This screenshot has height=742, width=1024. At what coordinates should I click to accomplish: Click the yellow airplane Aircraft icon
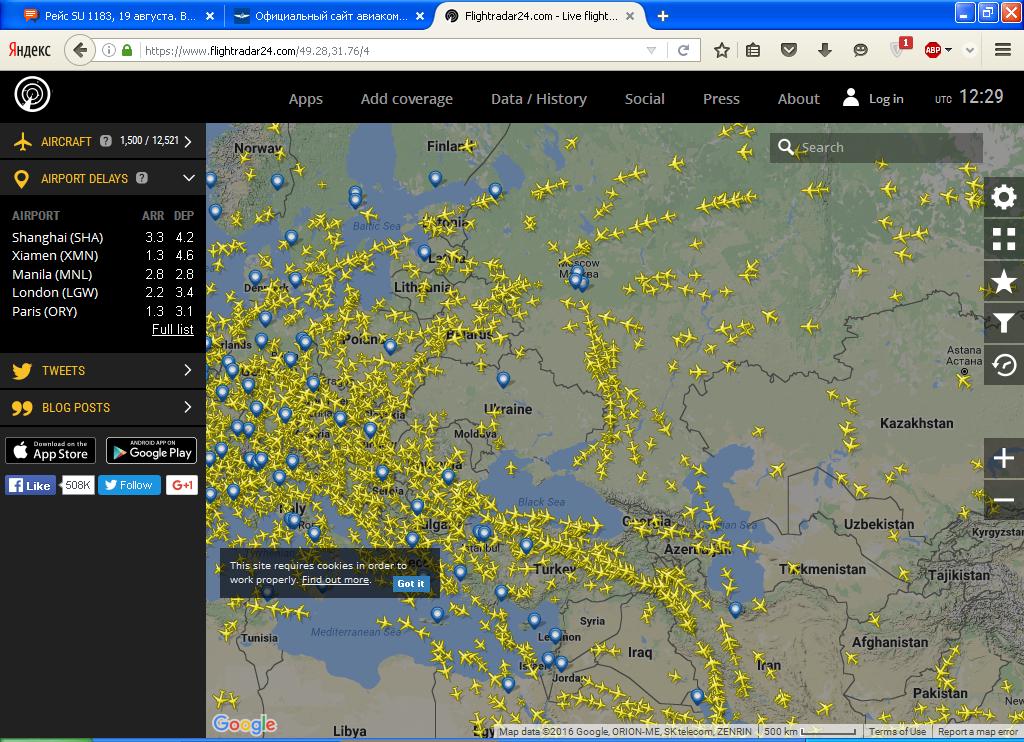pyautogui.click(x=23, y=141)
